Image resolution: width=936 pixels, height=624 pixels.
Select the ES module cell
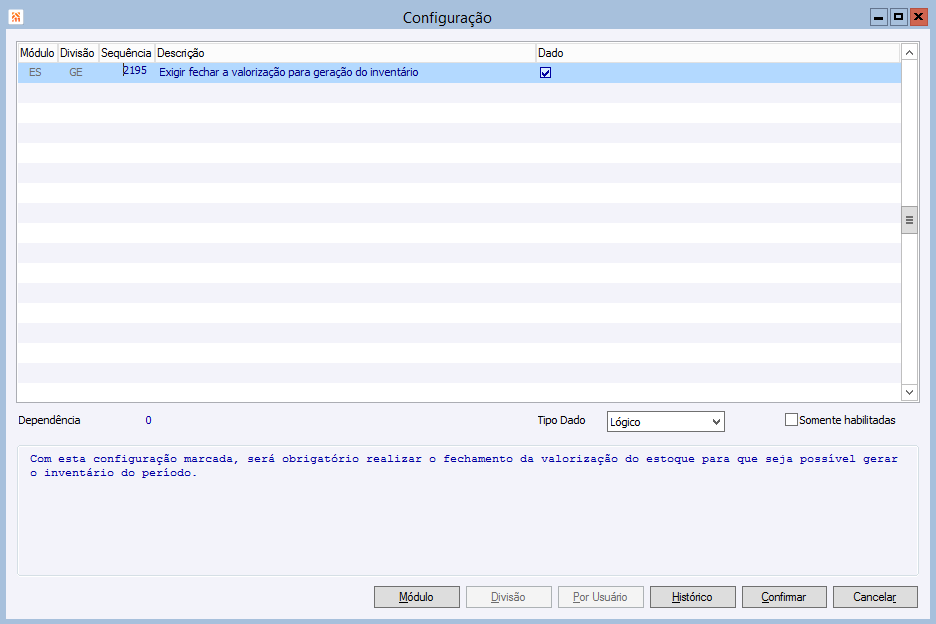36,72
